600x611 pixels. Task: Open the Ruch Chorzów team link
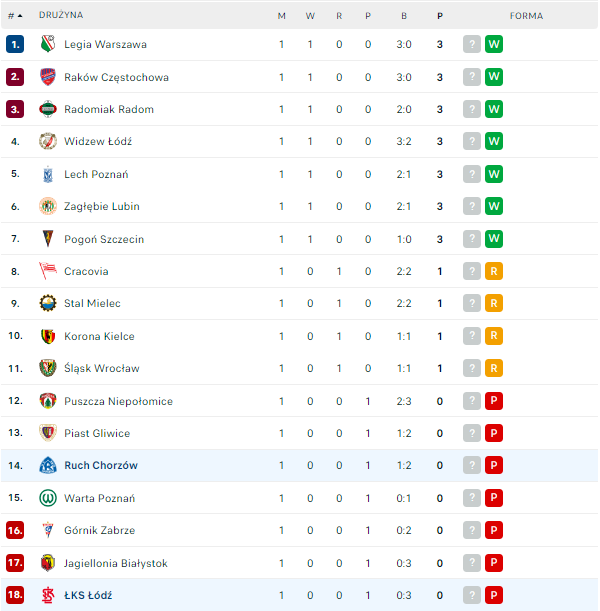[x=100, y=466]
